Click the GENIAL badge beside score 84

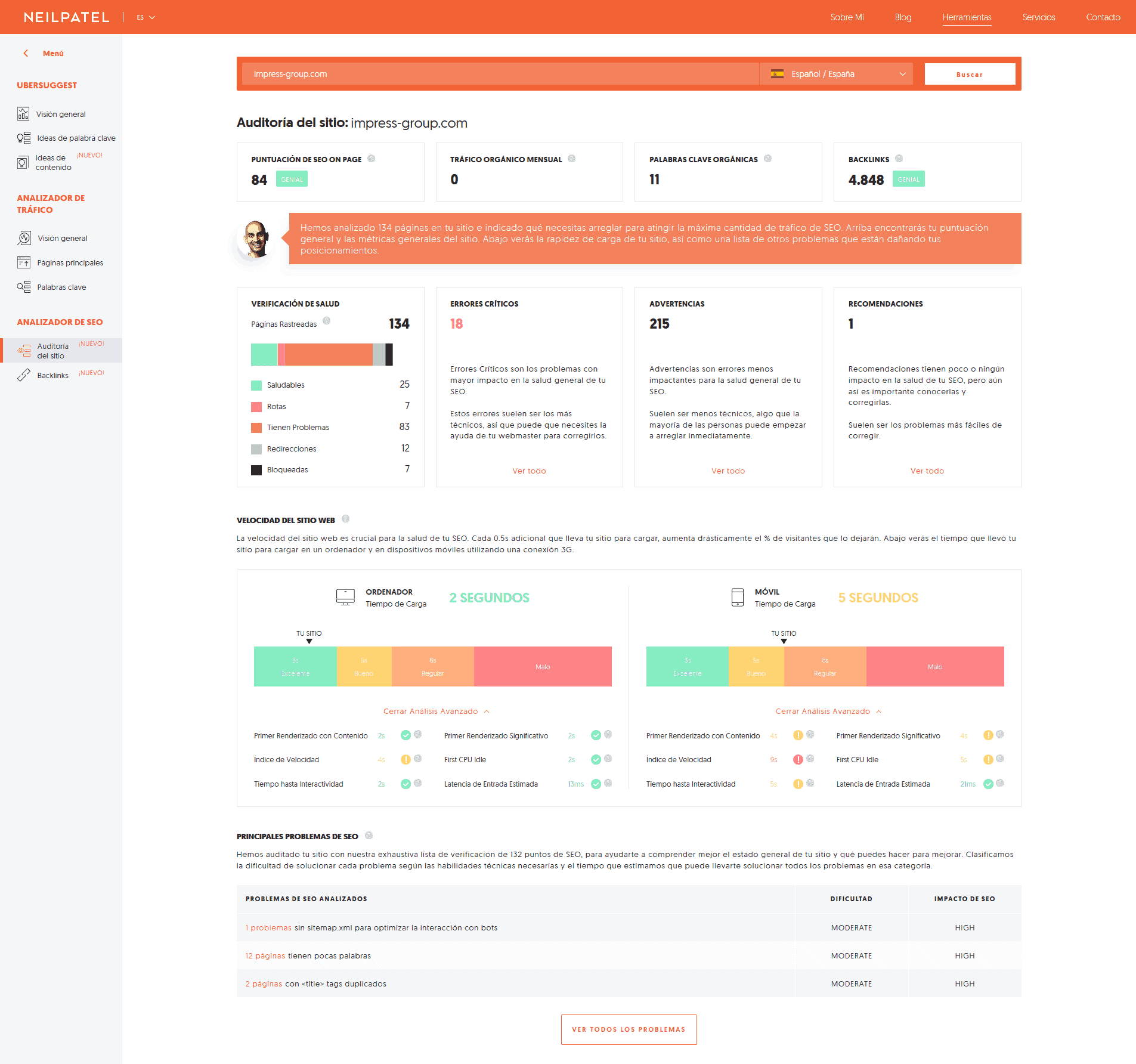[x=292, y=179]
